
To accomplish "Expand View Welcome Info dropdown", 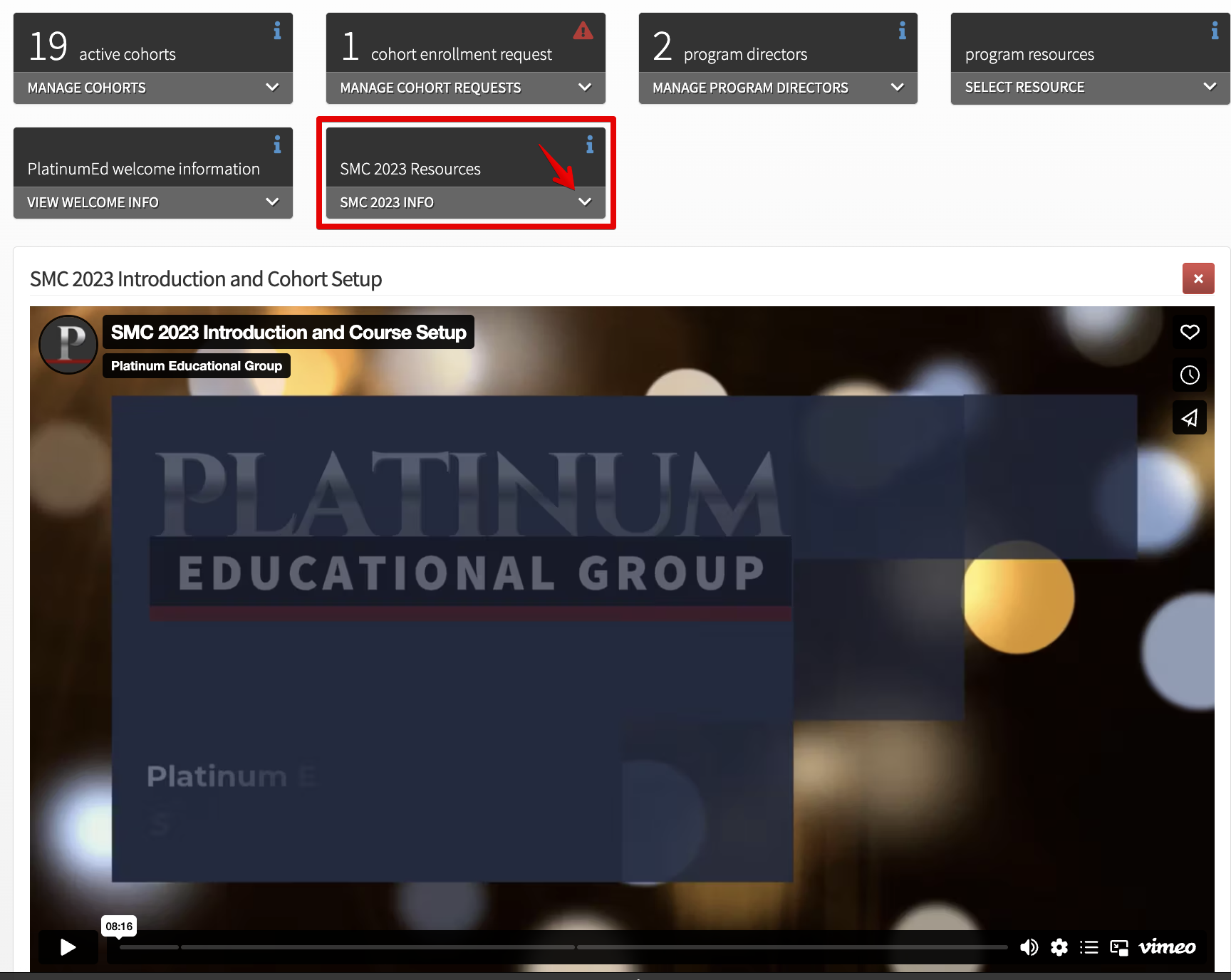I will click(x=153, y=202).
